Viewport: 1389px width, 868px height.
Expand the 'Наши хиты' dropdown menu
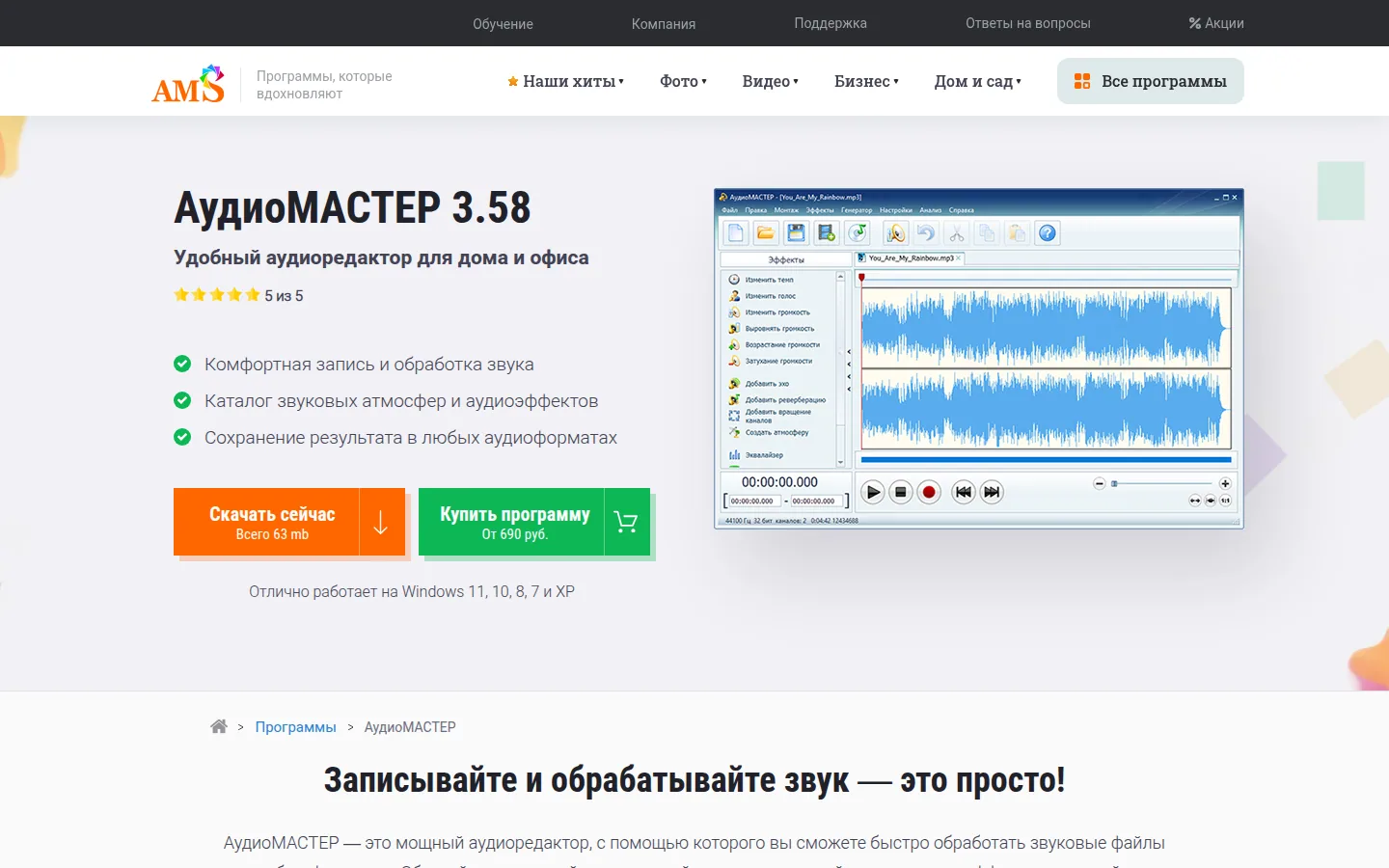566,82
